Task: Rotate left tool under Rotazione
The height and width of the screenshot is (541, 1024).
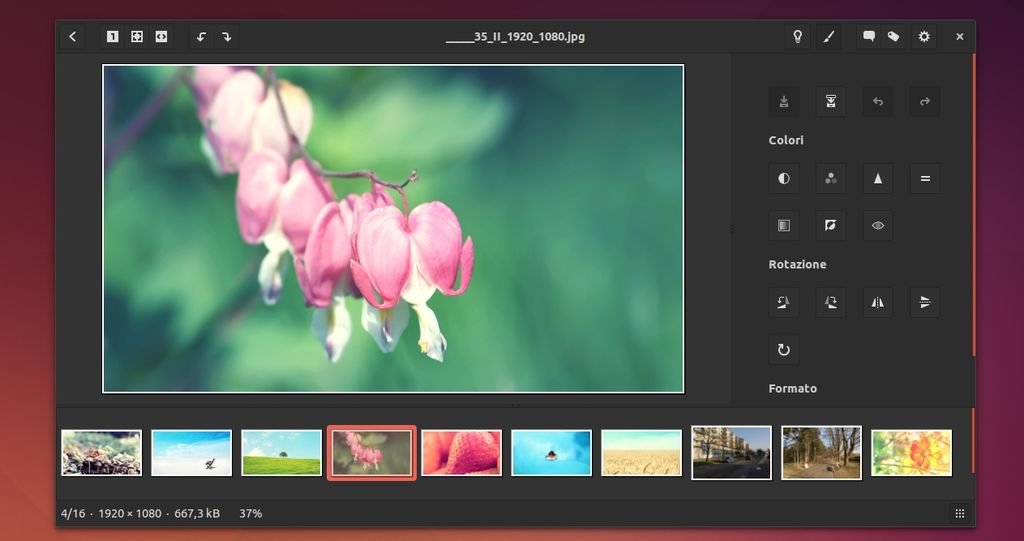Action: 784,302
